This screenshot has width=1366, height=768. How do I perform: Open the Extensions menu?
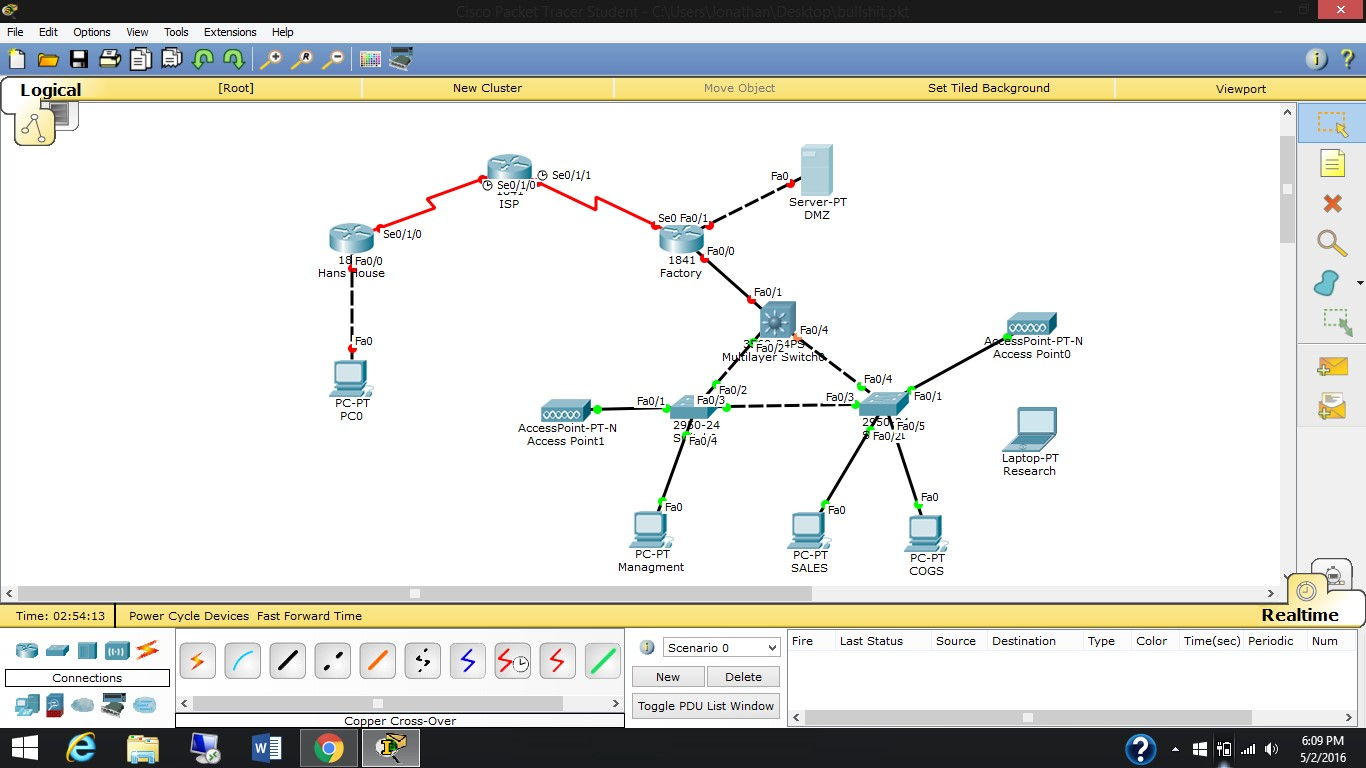pyautogui.click(x=230, y=32)
